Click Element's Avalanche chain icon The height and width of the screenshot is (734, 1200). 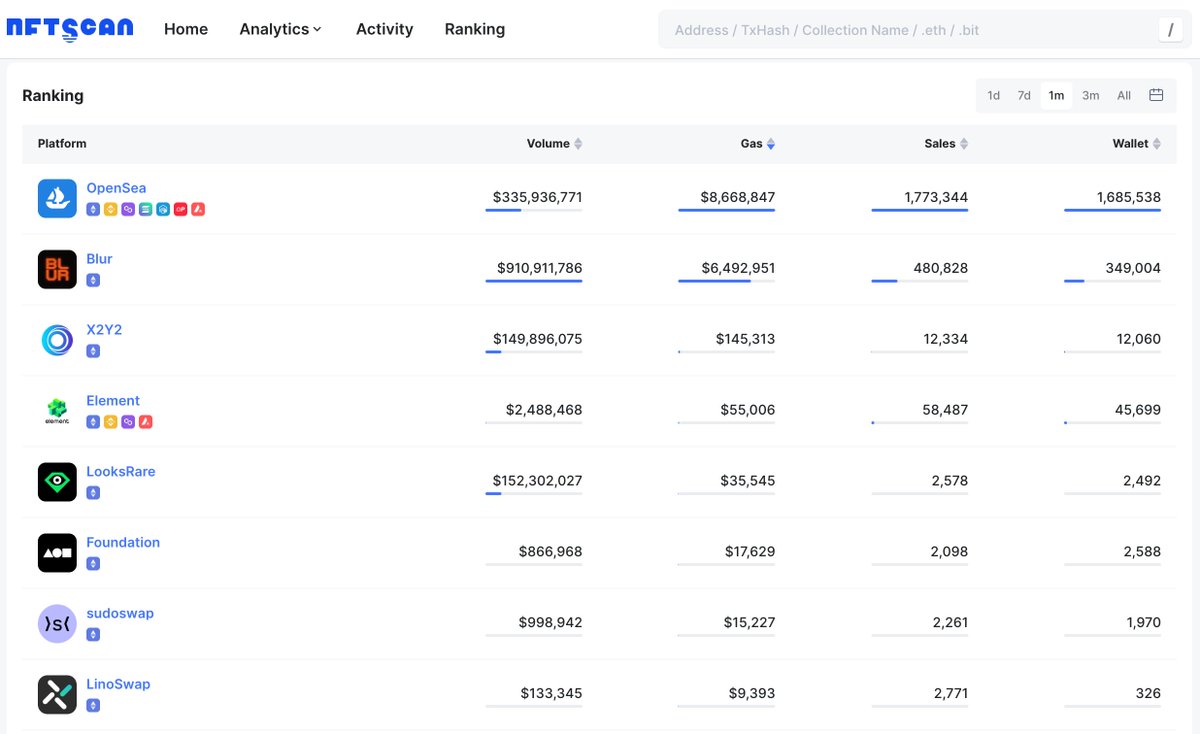pos(145,422)
